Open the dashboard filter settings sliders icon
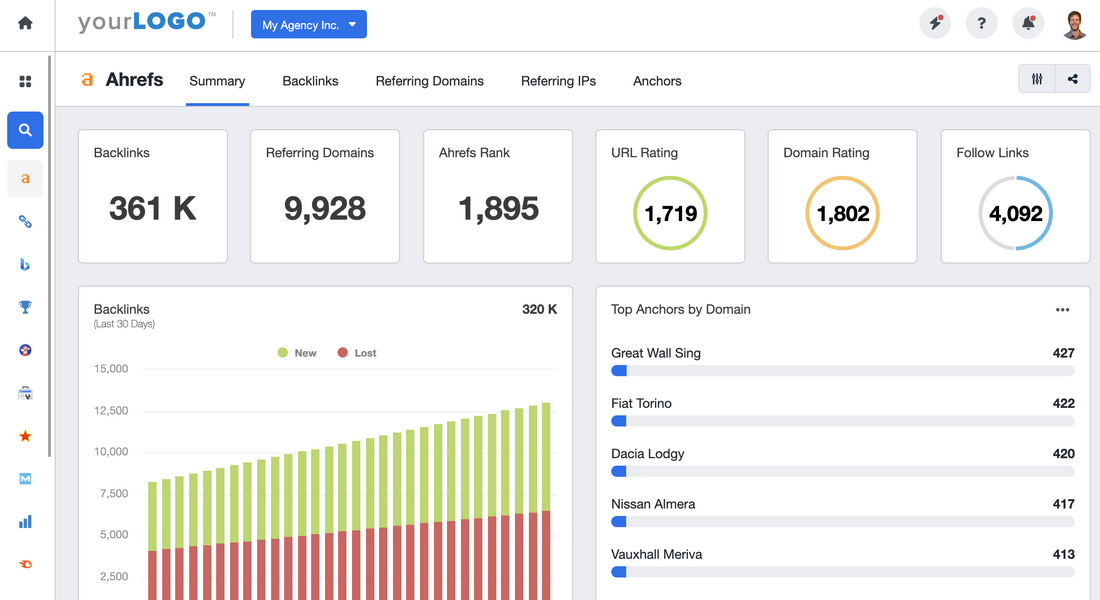 (1037, 79)
